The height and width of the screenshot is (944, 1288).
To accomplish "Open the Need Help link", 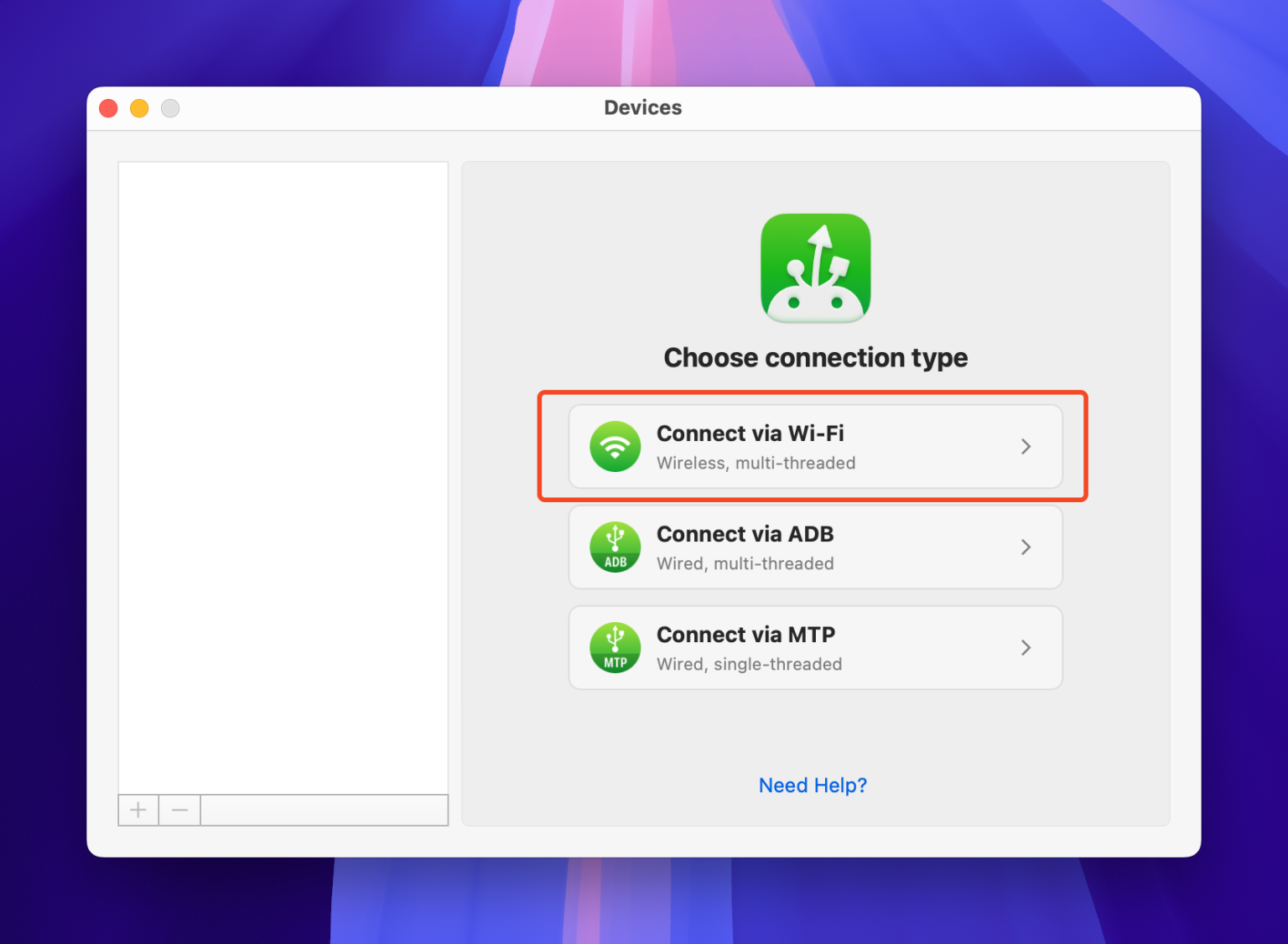I will (812, 785).
